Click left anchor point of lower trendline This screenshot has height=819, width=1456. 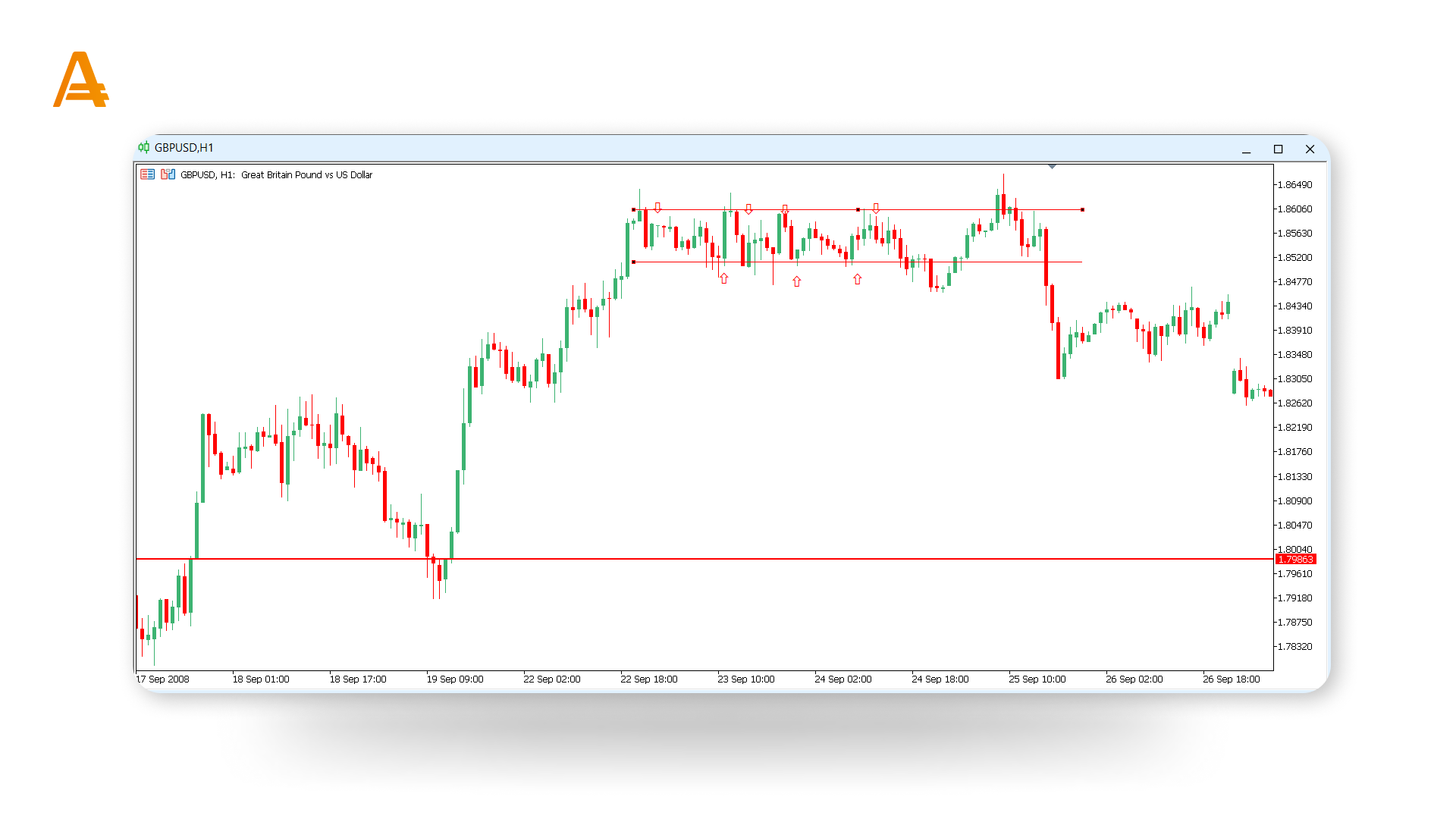click(x=634, y=262)
